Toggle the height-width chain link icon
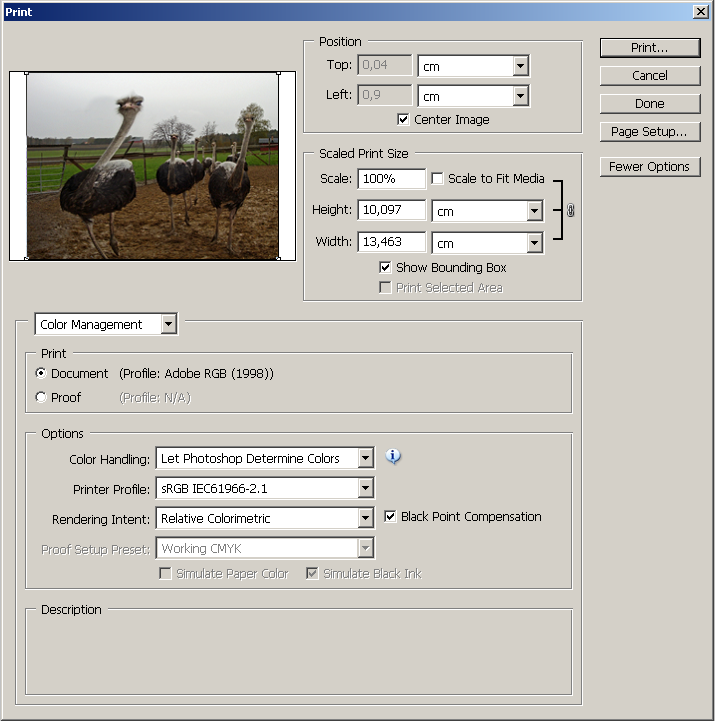 coord(570,210)
